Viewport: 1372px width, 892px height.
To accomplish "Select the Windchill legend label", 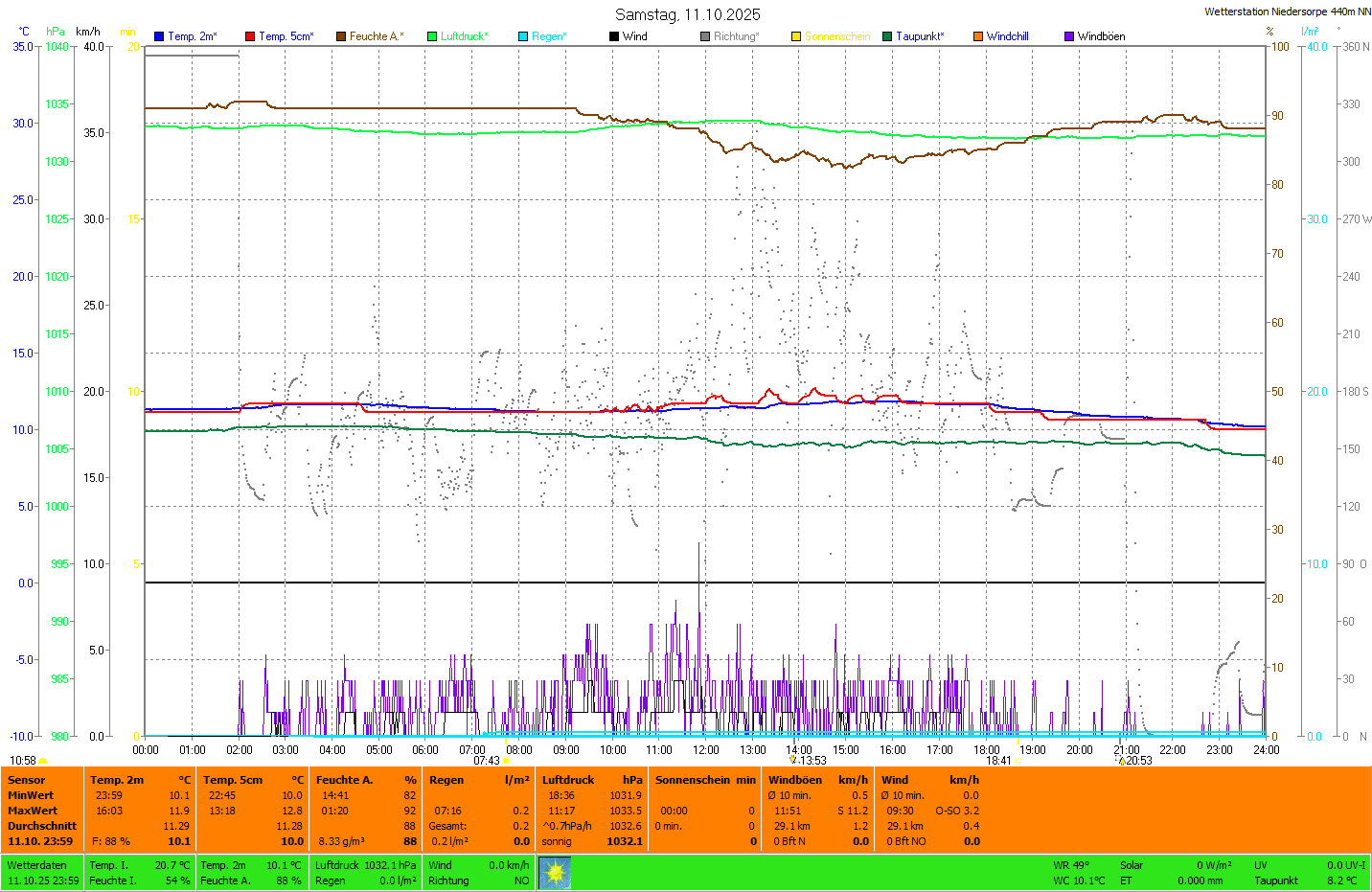I will tap(1007, 36).
